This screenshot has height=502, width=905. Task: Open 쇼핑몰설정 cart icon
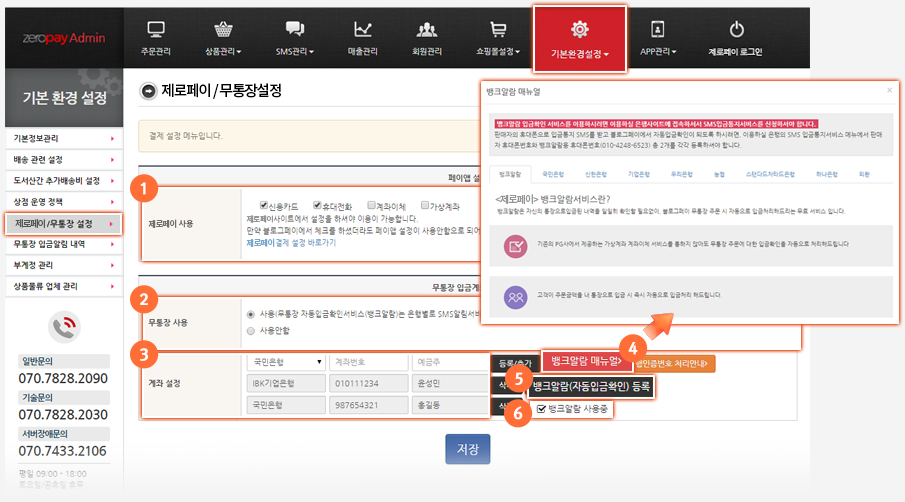click(498, 29)
